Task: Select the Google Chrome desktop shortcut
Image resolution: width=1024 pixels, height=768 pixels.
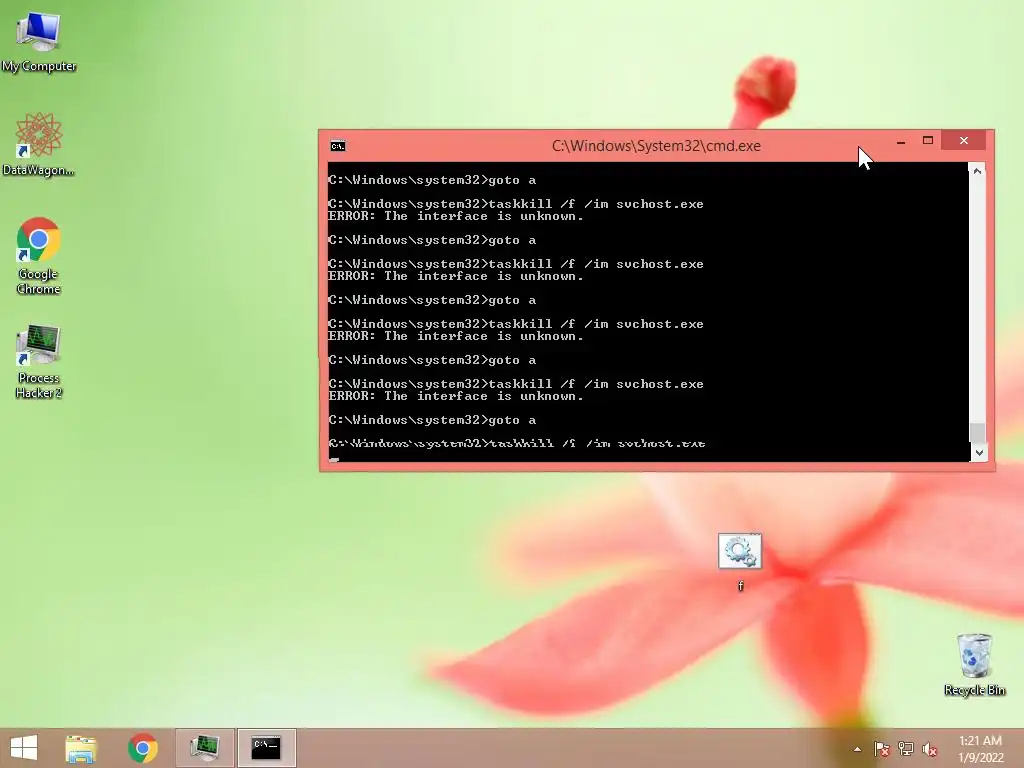Action: 39,255
